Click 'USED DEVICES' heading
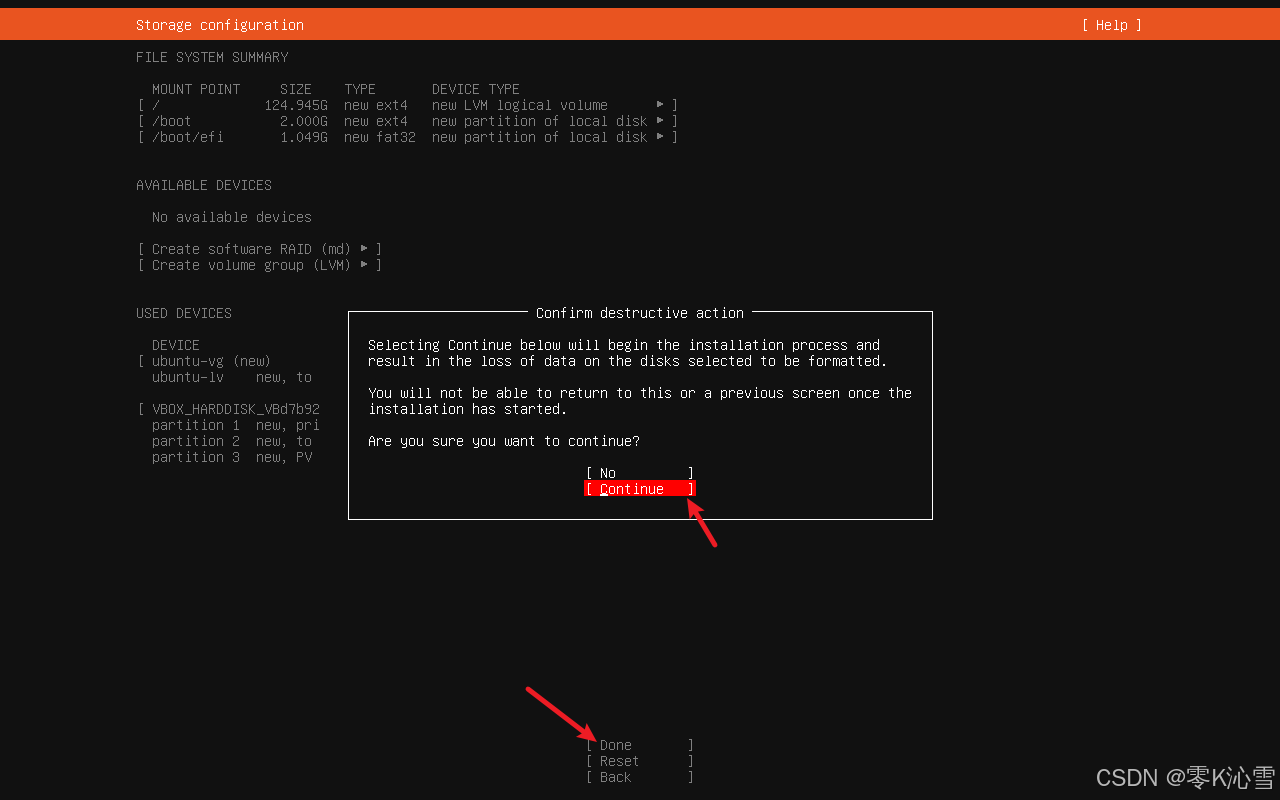This screenshot has height=800, width=1280. [184, 313]
